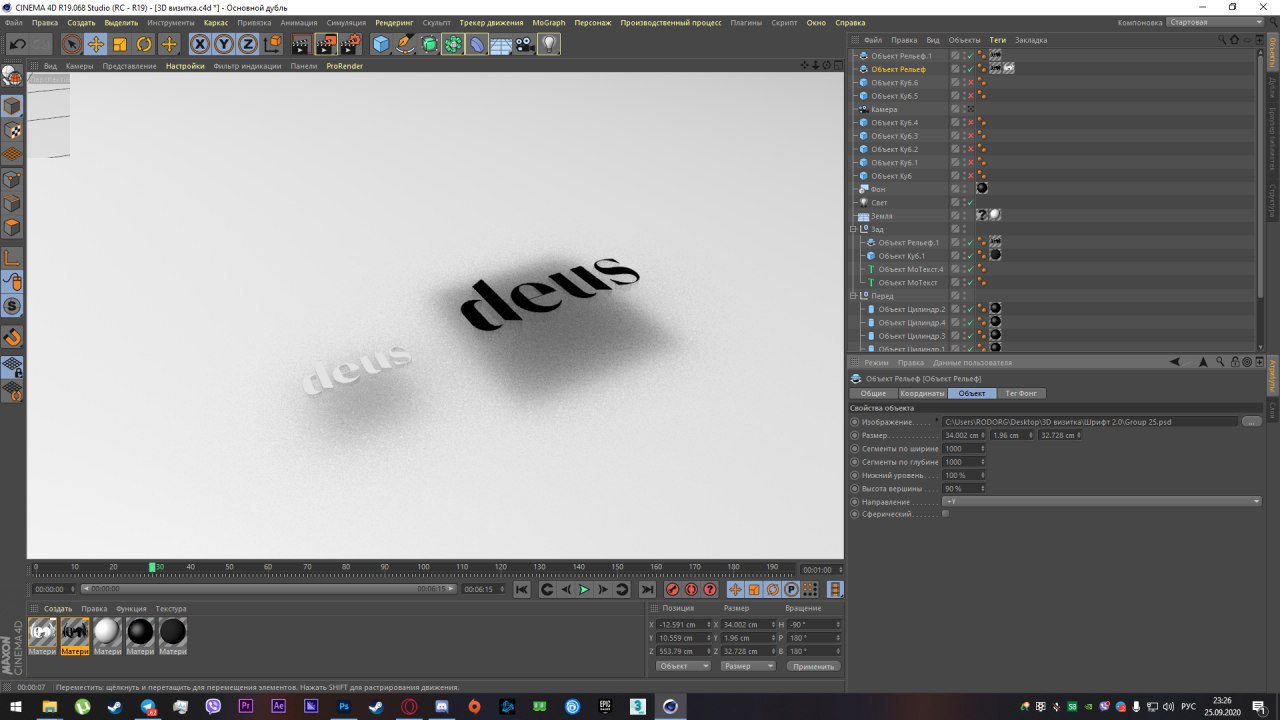Select the Live Selection tool

click(71, 44)
